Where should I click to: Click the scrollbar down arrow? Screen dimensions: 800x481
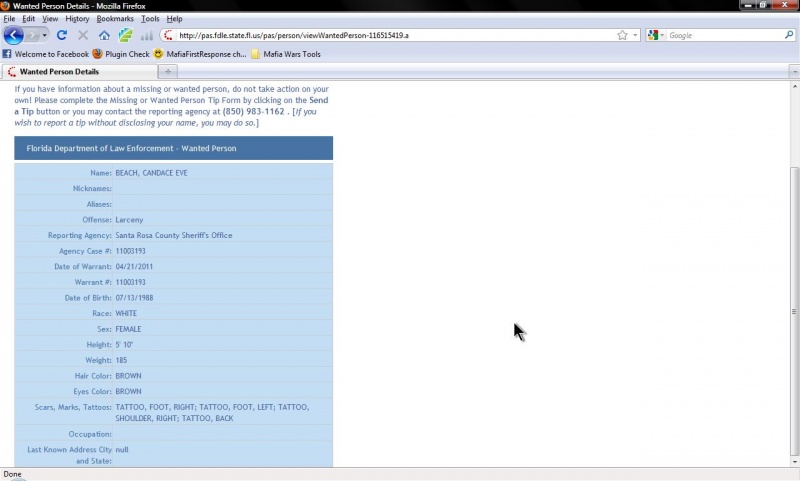tap(794, 462)
